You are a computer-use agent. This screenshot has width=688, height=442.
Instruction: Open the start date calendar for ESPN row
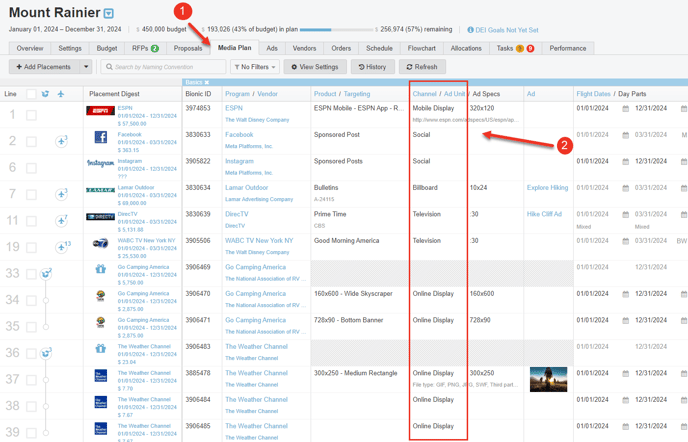click(x=626, y=108)
